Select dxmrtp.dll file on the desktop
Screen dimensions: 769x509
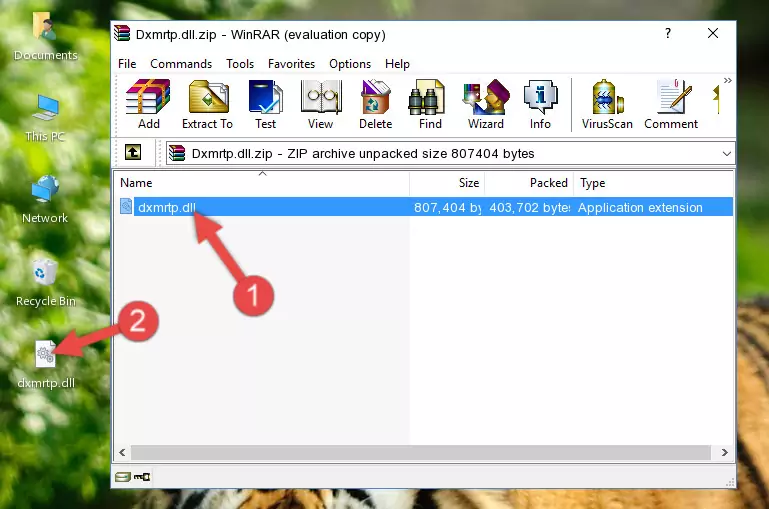pos(46,365)
